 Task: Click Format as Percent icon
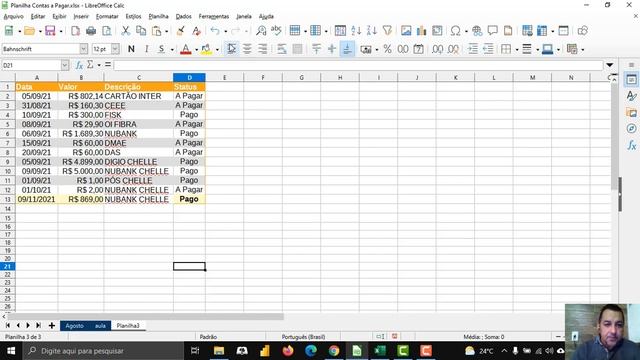[387, 49]
